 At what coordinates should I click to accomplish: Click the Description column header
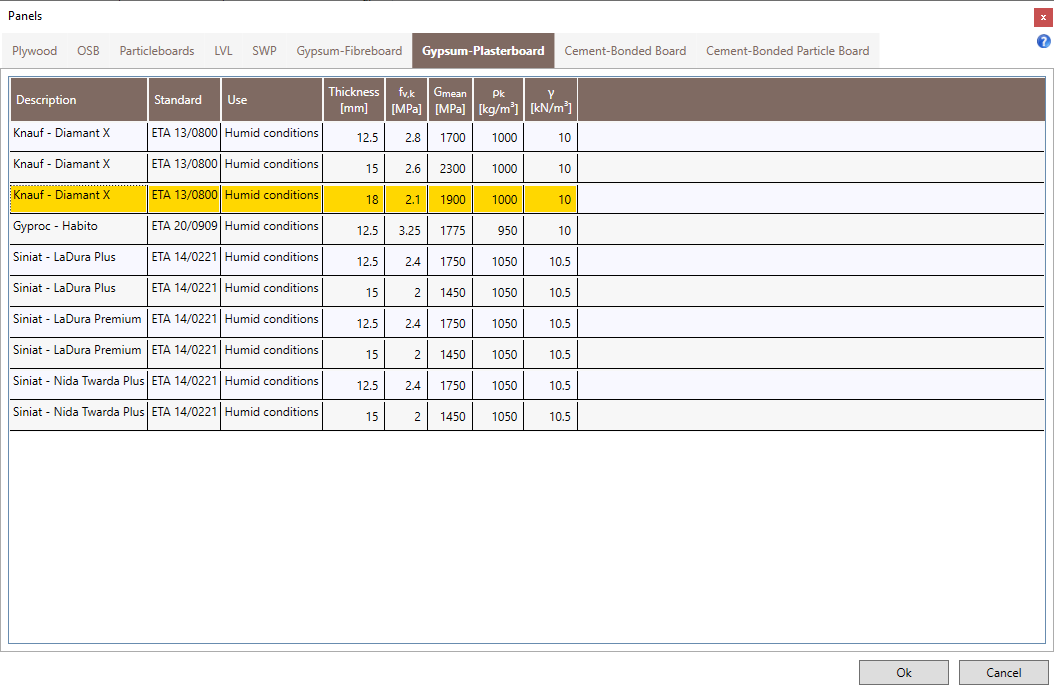pyautogui.click(x=79, y=100)
